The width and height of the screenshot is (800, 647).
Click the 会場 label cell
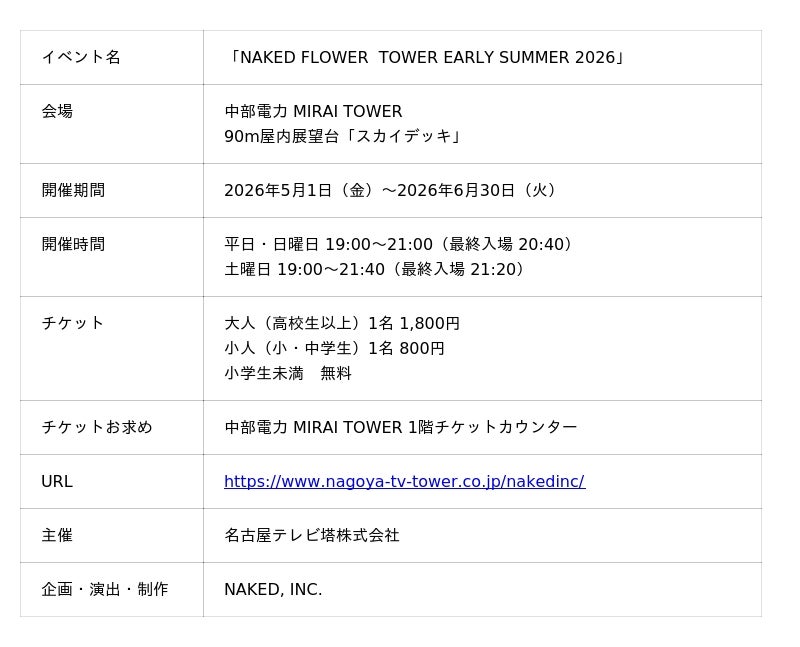click(57, 111)
